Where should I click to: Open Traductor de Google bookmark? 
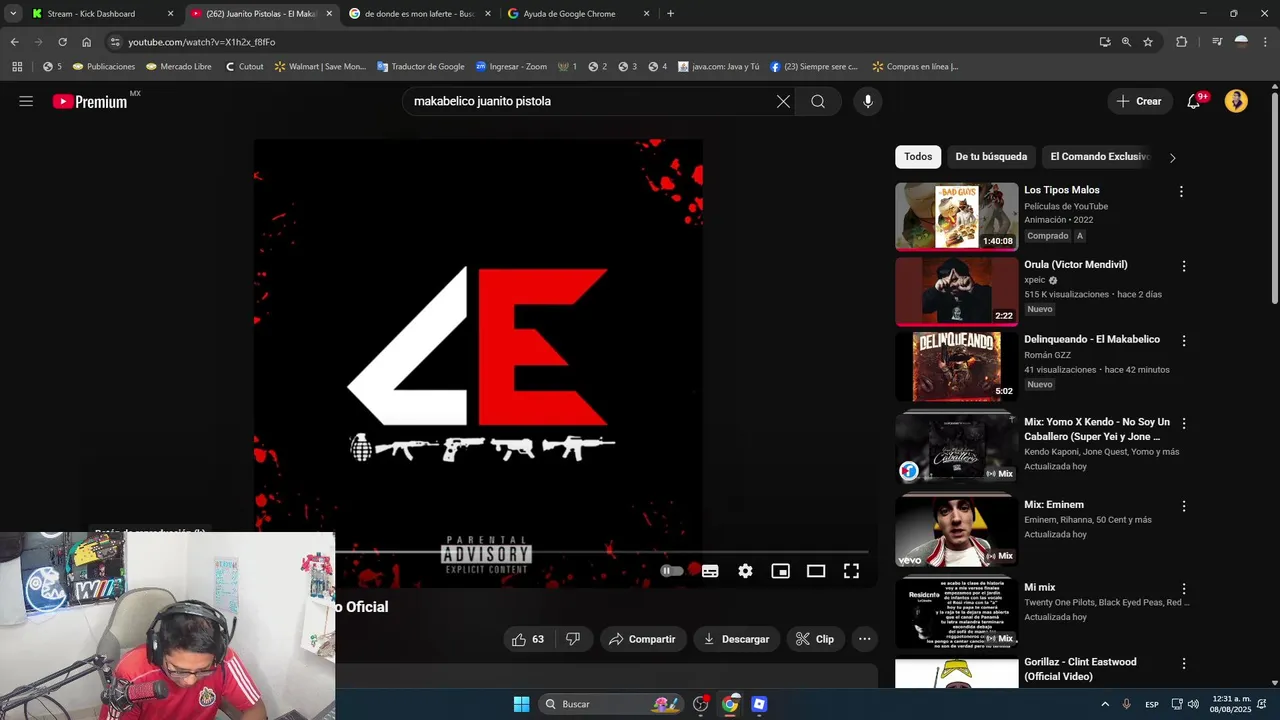coord(421,67)
